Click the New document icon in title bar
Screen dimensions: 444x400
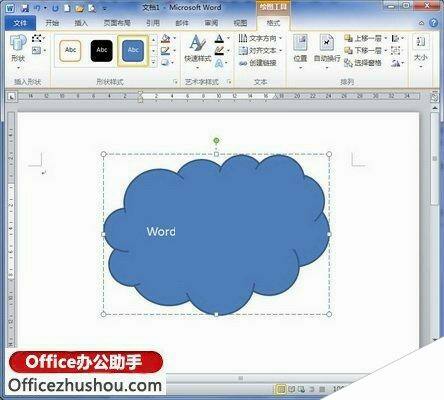tap(67, 8)
